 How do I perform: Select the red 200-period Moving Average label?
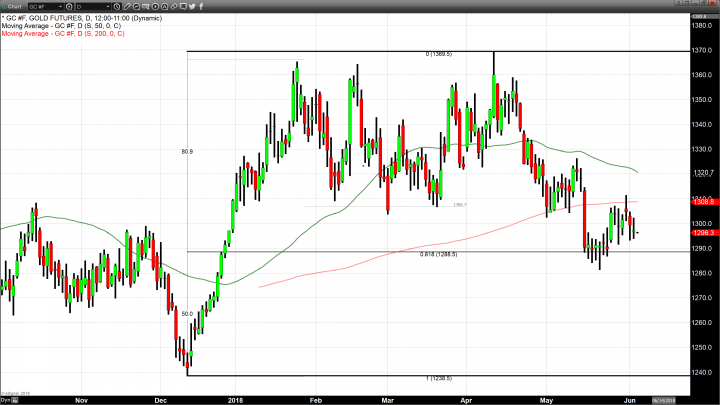[63, 34]
